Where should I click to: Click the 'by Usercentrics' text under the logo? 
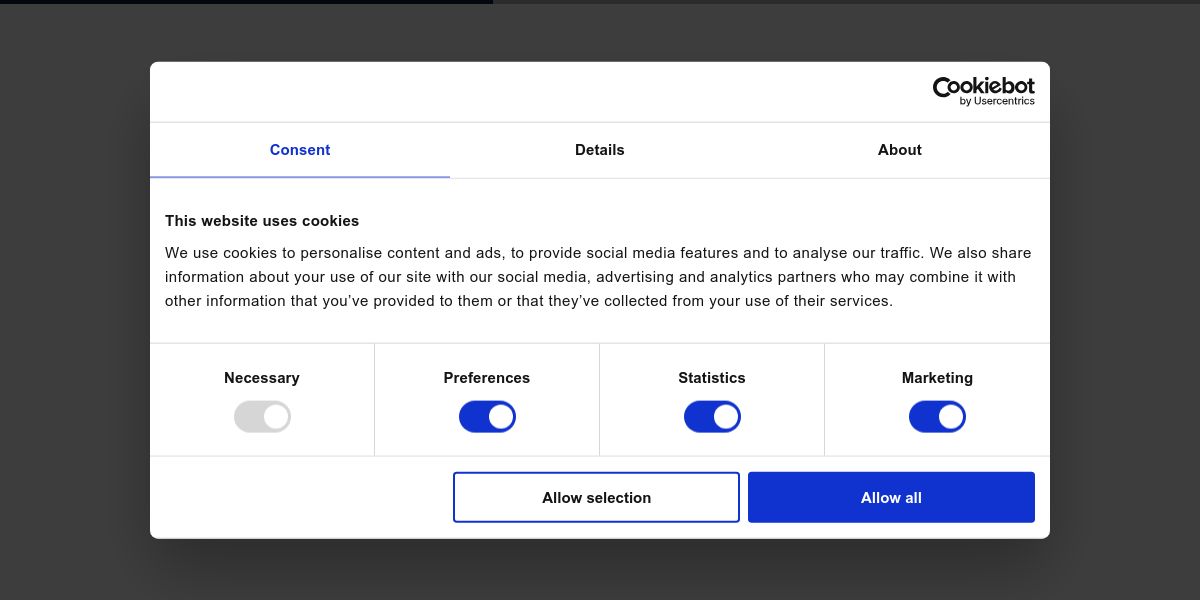coord(997,101)
